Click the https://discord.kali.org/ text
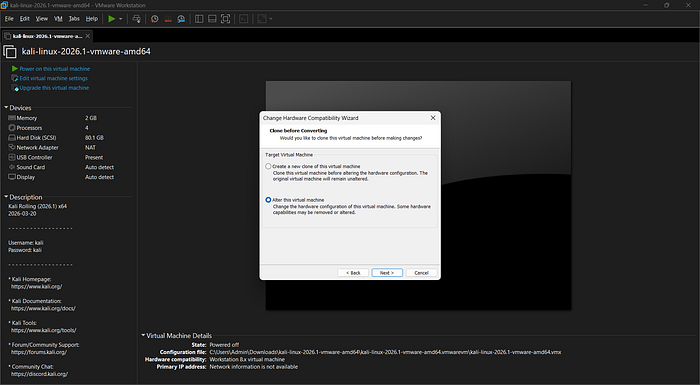Screen dimensions: 700x385 [40, 374]
